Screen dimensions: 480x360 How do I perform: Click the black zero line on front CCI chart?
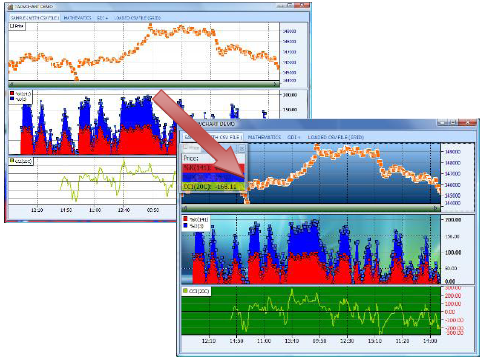coord(311,312)
